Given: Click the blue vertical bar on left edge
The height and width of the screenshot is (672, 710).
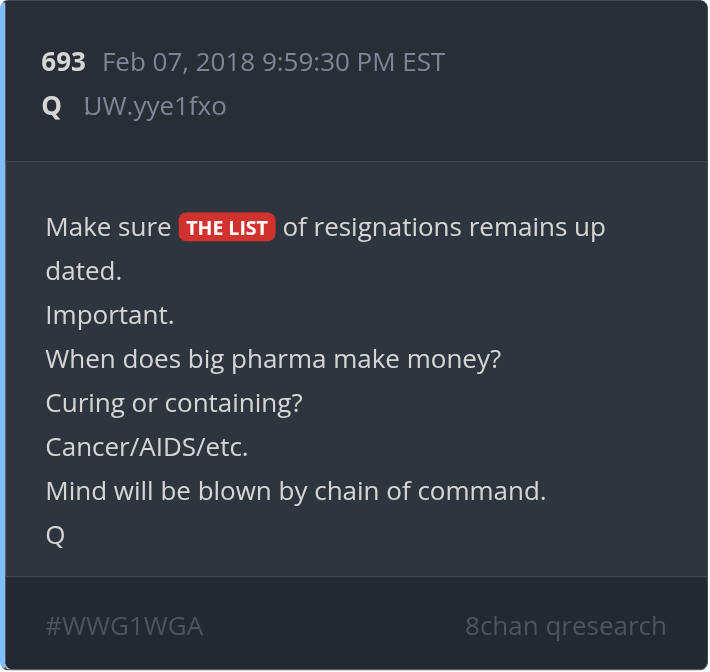Looking at the screenshot, I should pos(3,336).
